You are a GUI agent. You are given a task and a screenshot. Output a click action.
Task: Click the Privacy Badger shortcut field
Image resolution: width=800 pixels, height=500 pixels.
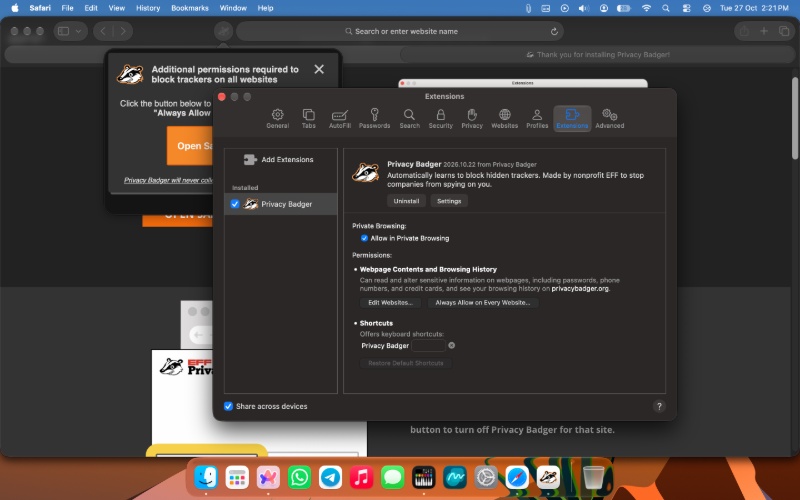pyautogui.click(x=429, y=346)
